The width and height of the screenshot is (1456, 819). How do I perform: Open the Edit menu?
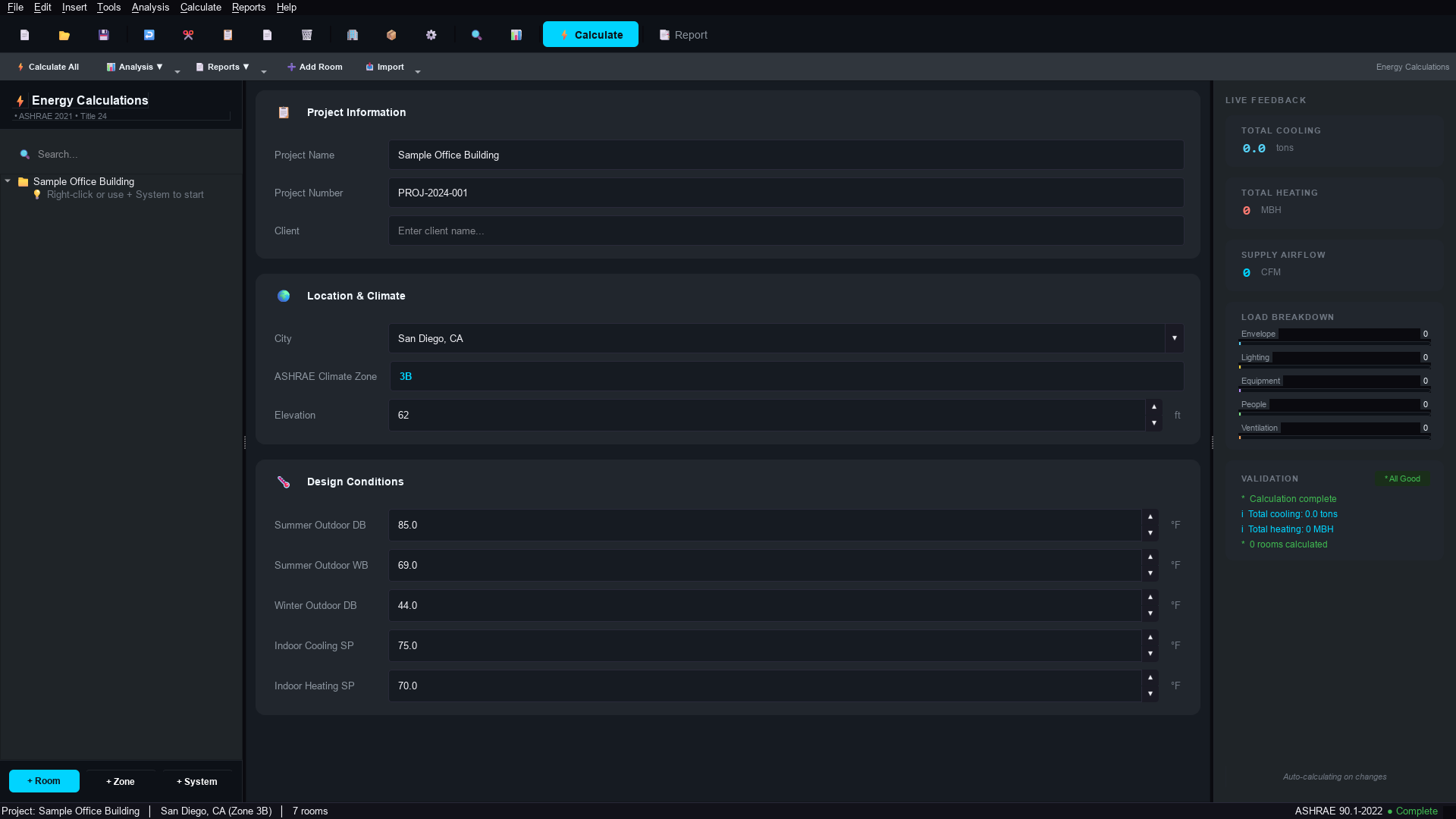(42, 7)
